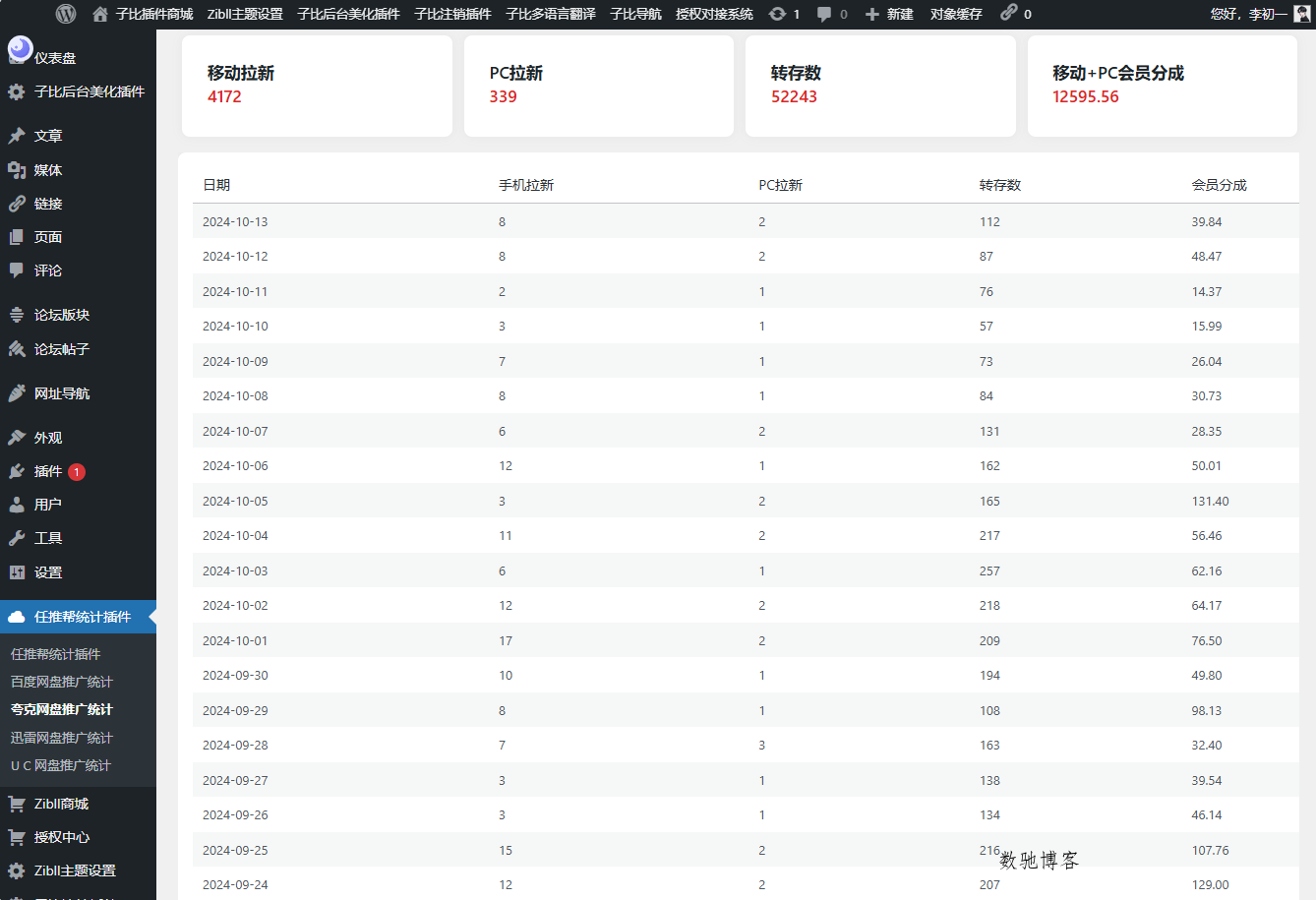1316x900 pixels.
Task: Open 子比导航 in the top bar
Action: click(x=635, y=14)
